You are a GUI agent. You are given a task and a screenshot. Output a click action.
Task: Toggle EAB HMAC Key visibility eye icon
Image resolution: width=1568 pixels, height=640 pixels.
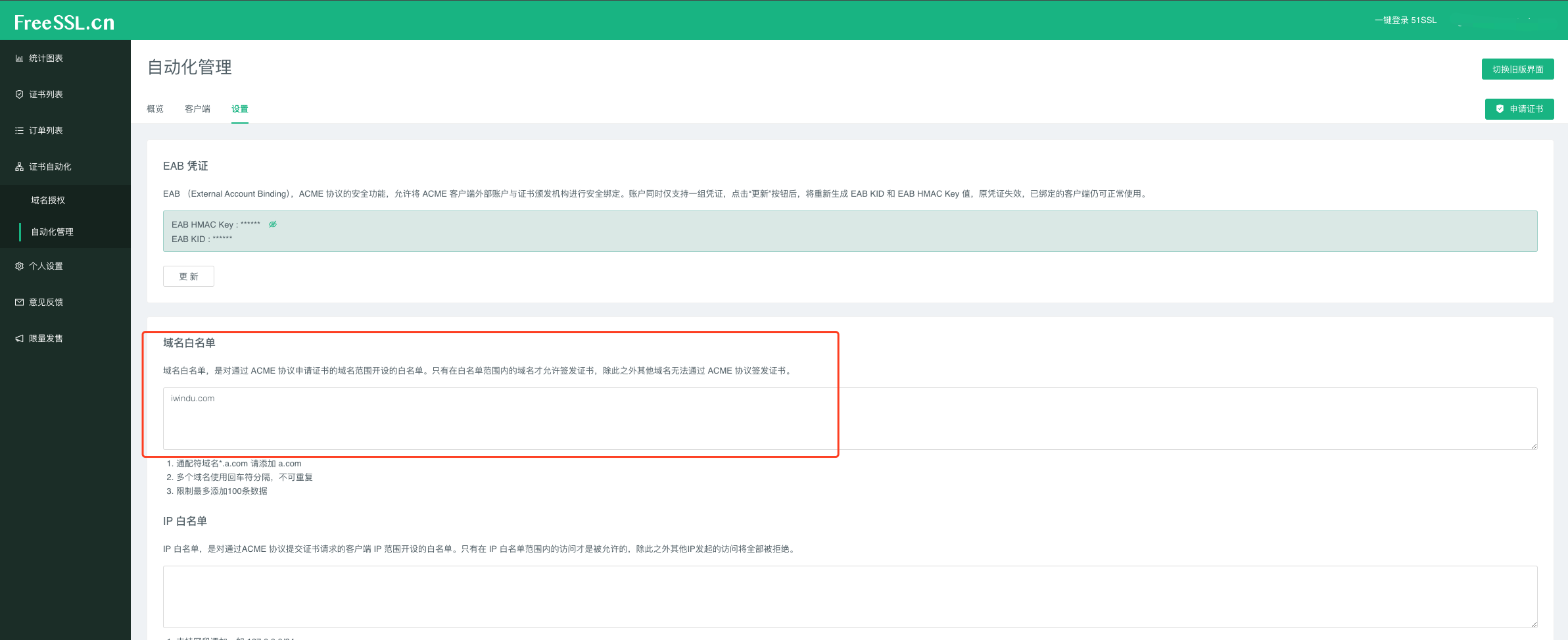click(273, 224)
